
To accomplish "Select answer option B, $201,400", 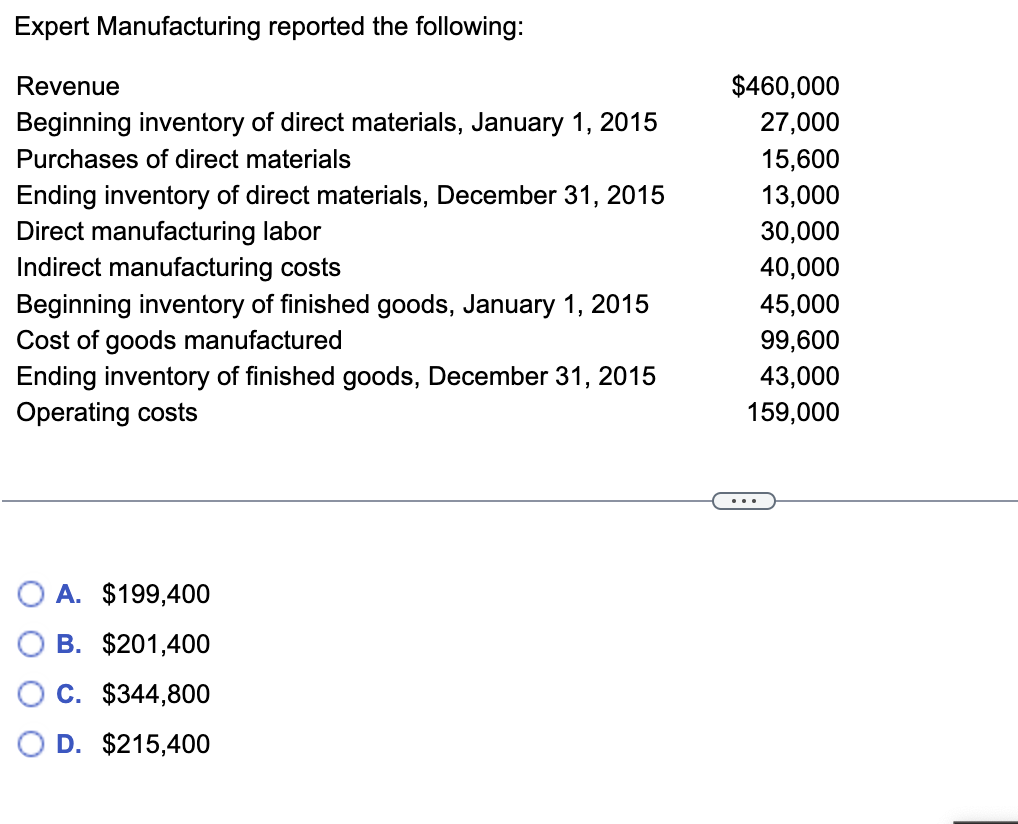I will pyautogui.click(x=29, y=644).
